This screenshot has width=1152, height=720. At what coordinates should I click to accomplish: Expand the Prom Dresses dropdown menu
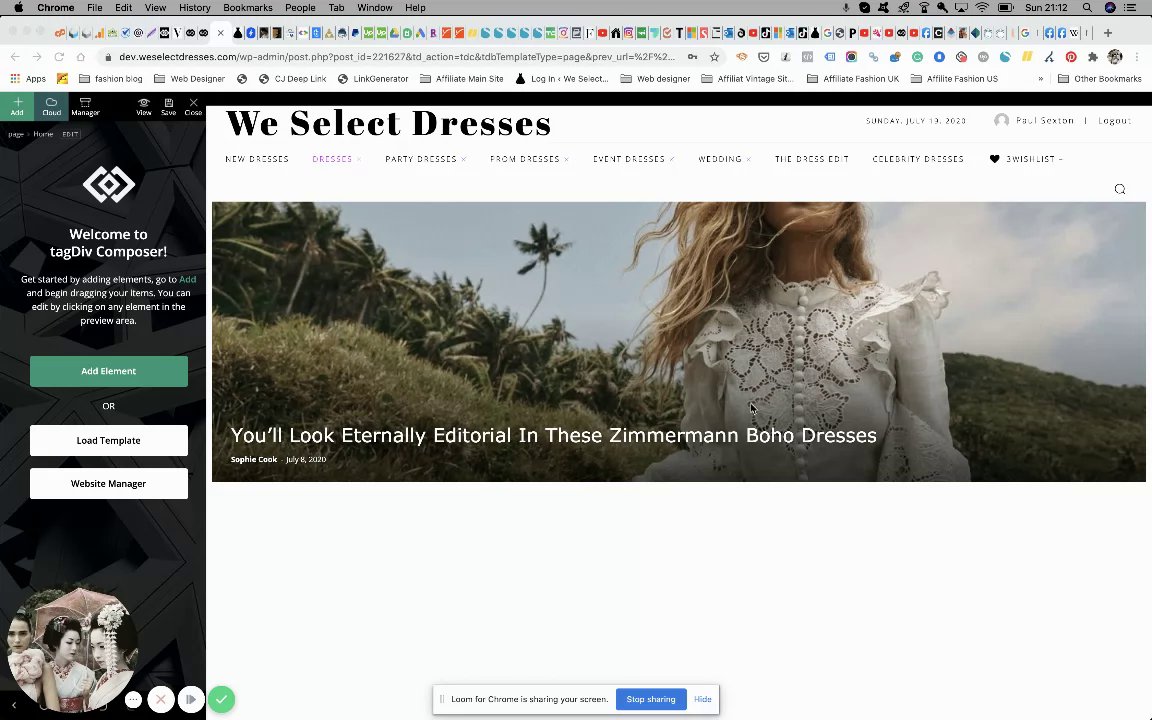pos(530,159)
